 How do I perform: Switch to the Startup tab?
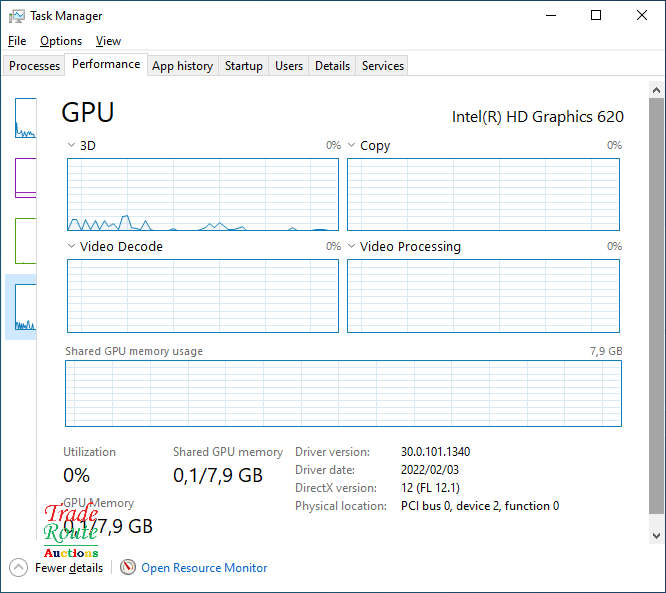pos(244,66)
